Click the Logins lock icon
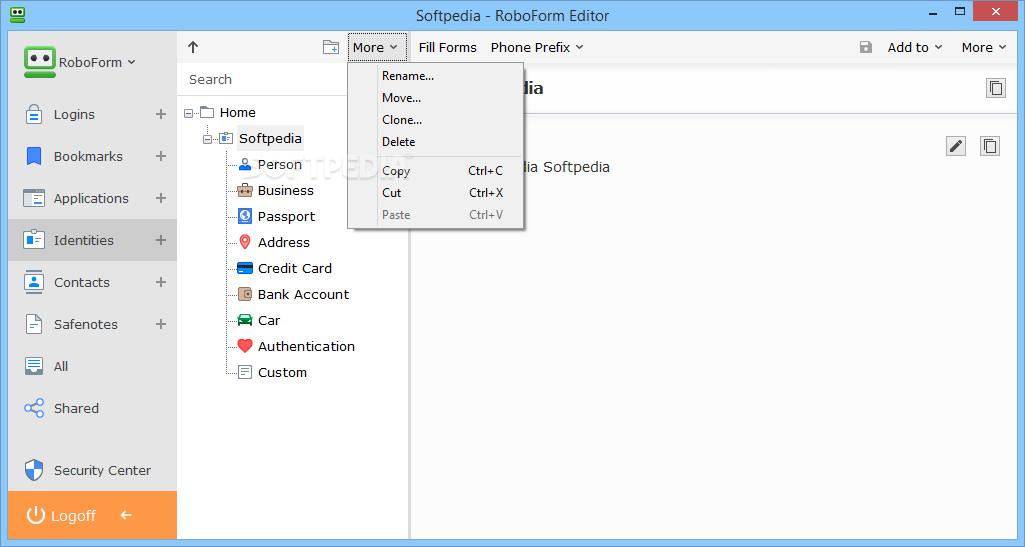 point(33,114)
